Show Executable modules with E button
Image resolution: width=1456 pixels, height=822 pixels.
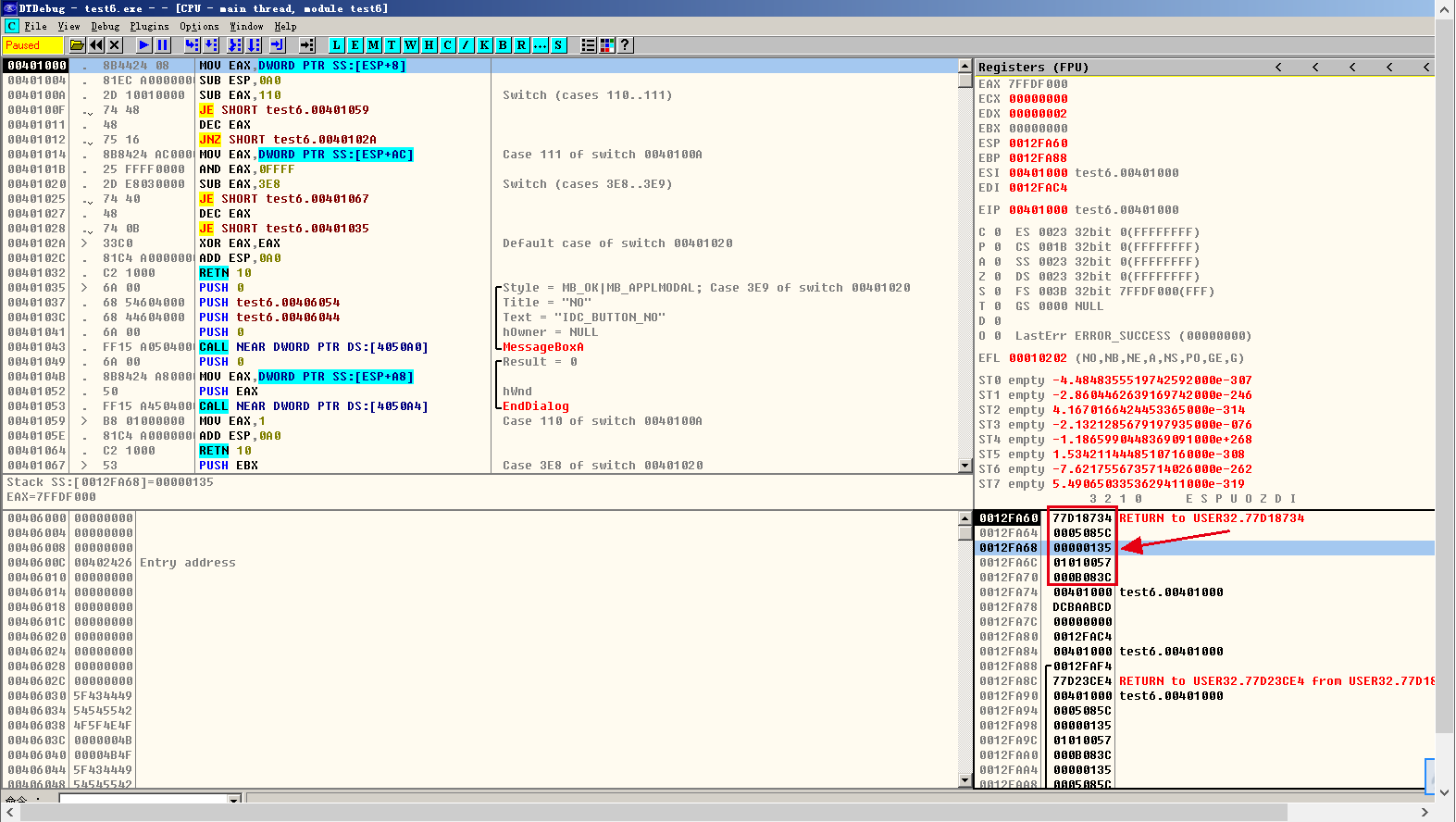pos(355,44)
